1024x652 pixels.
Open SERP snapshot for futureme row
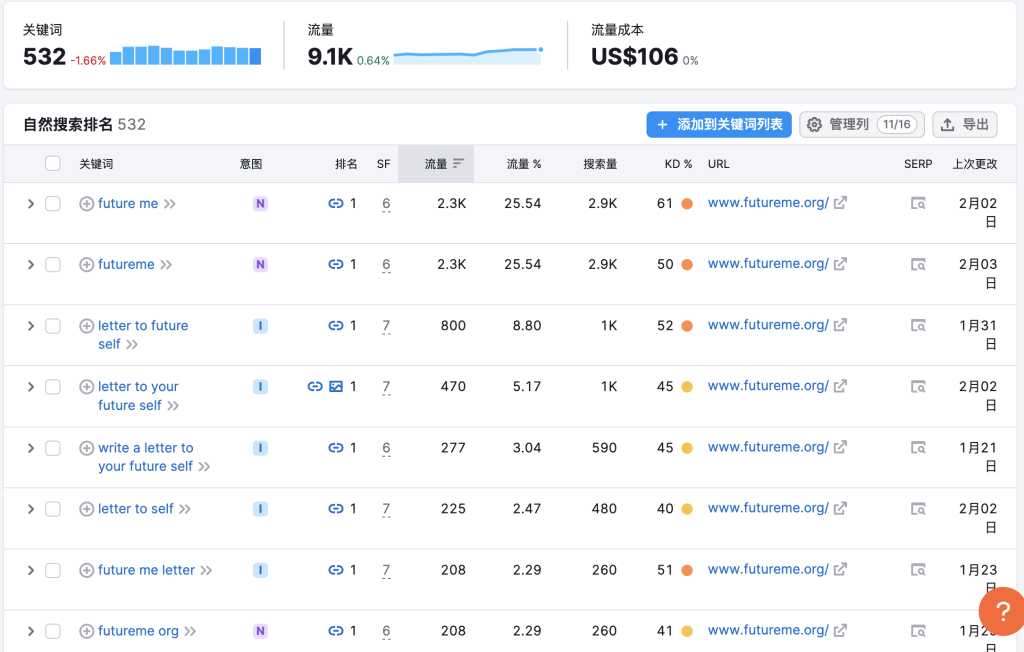(x=918, y=265)
